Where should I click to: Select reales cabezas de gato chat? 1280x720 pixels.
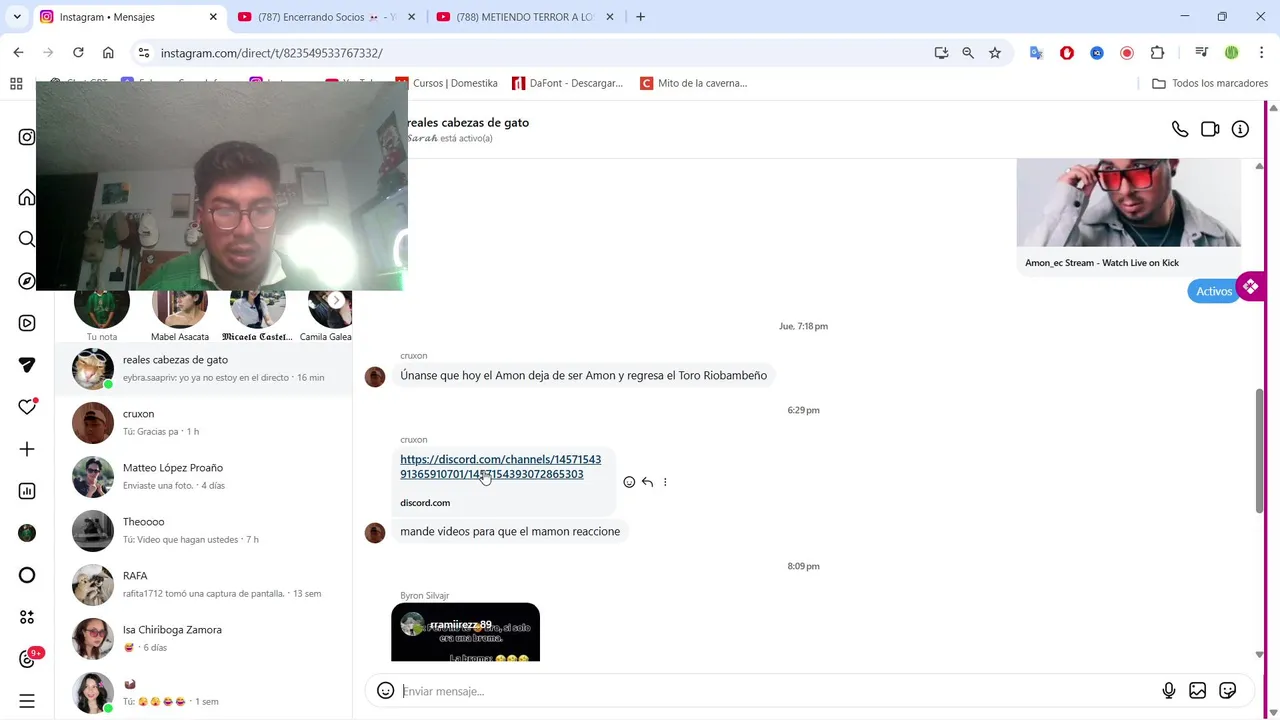[204, 369]
